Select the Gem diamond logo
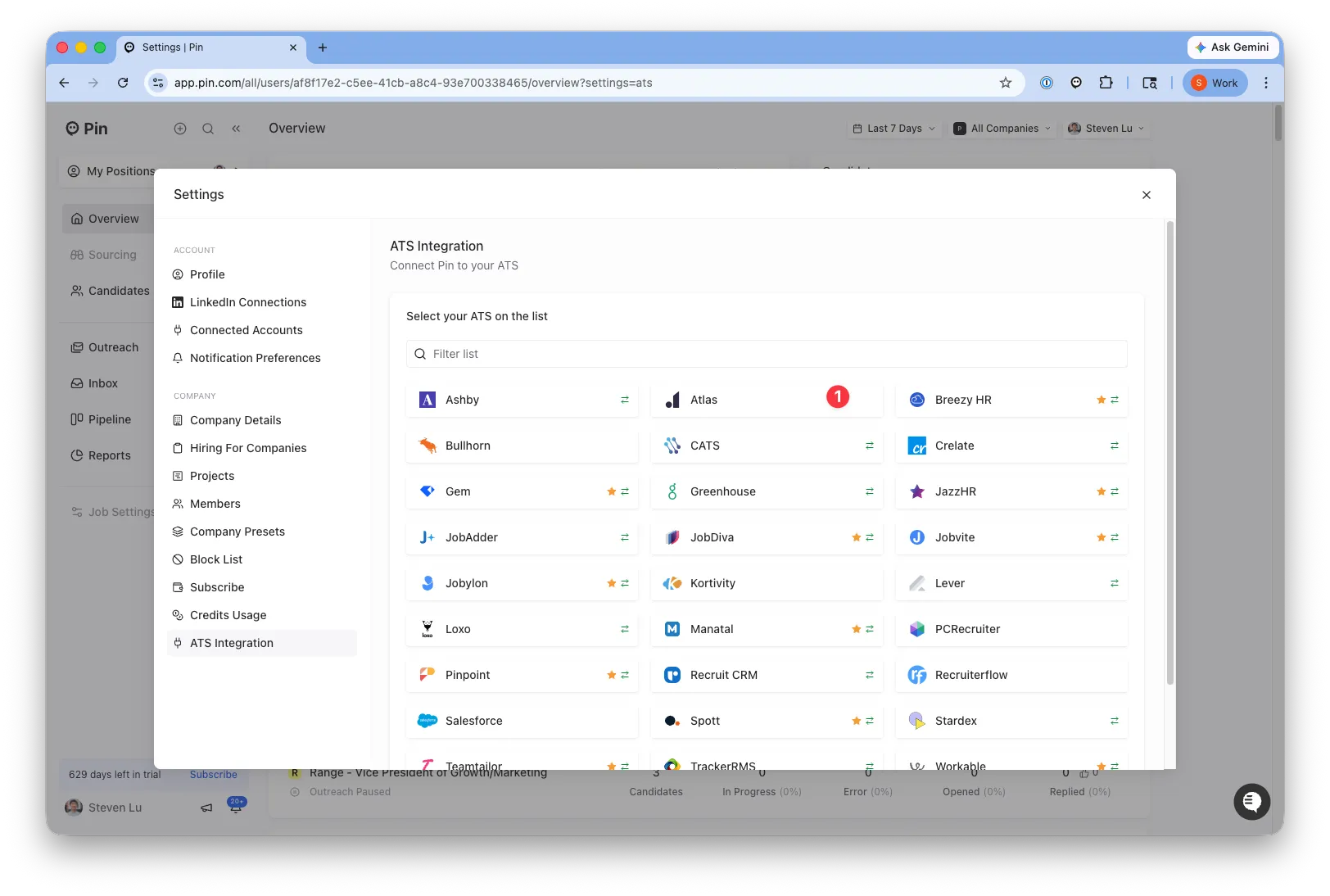1330x896 pixels. [427, 491]
